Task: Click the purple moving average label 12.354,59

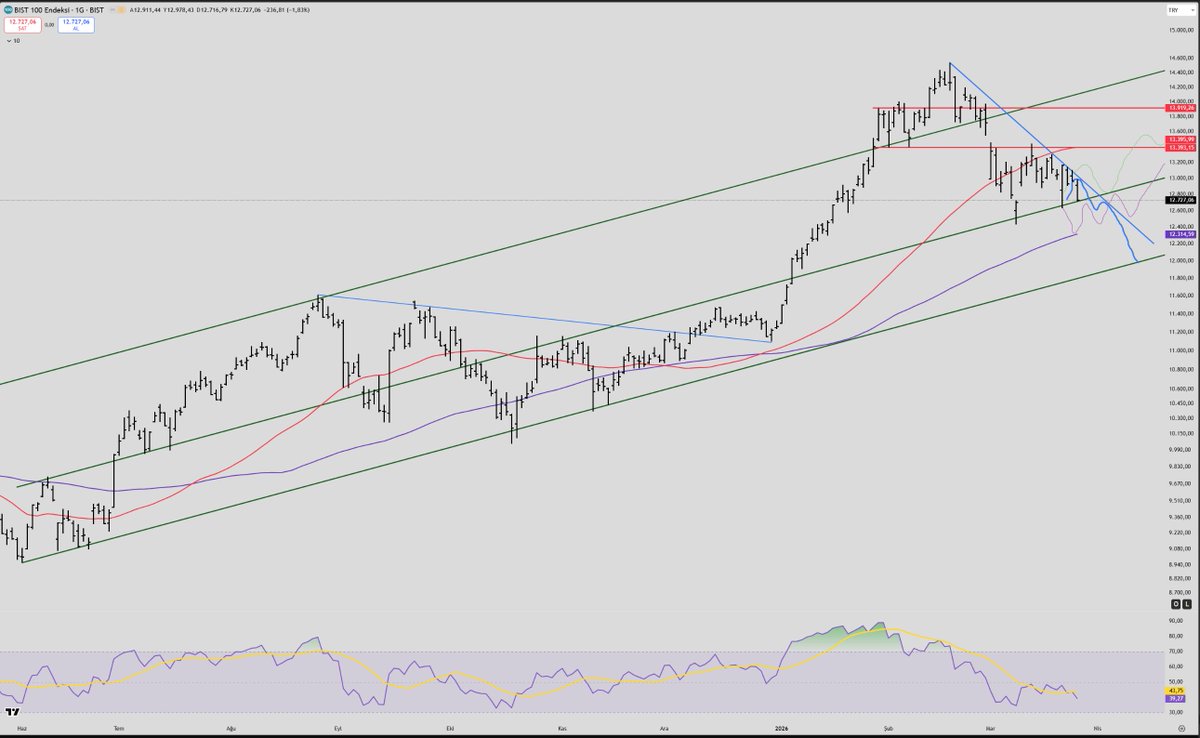Action: 1182,234
